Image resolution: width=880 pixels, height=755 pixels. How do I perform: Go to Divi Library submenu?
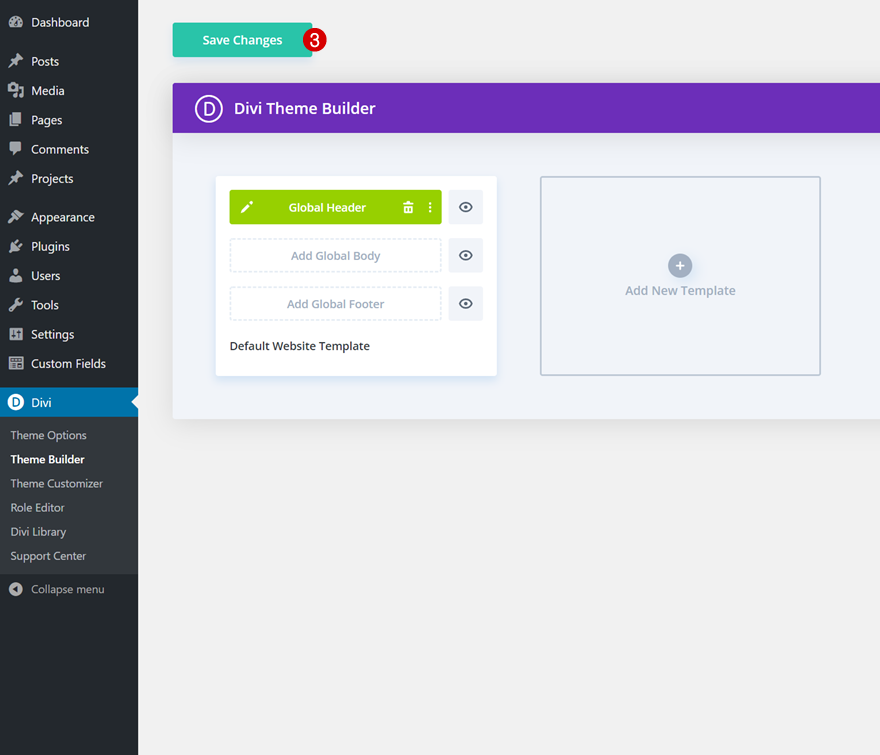[38, 532]
